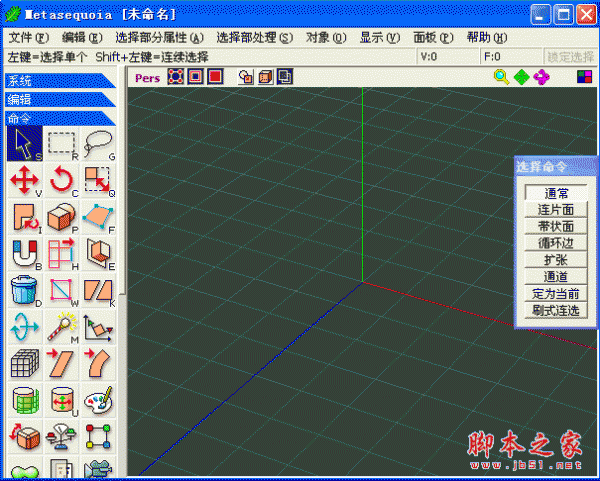Select the Magnet tool (B)

24,253
